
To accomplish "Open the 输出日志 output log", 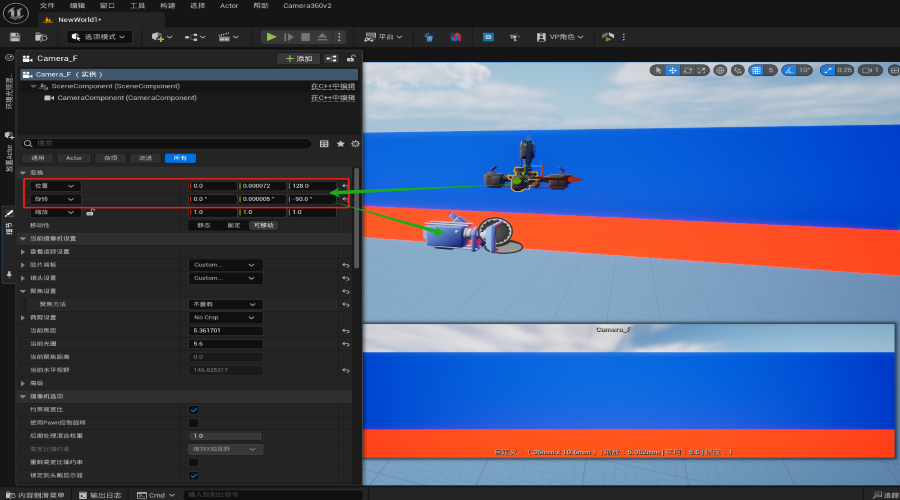I will 100,495.
